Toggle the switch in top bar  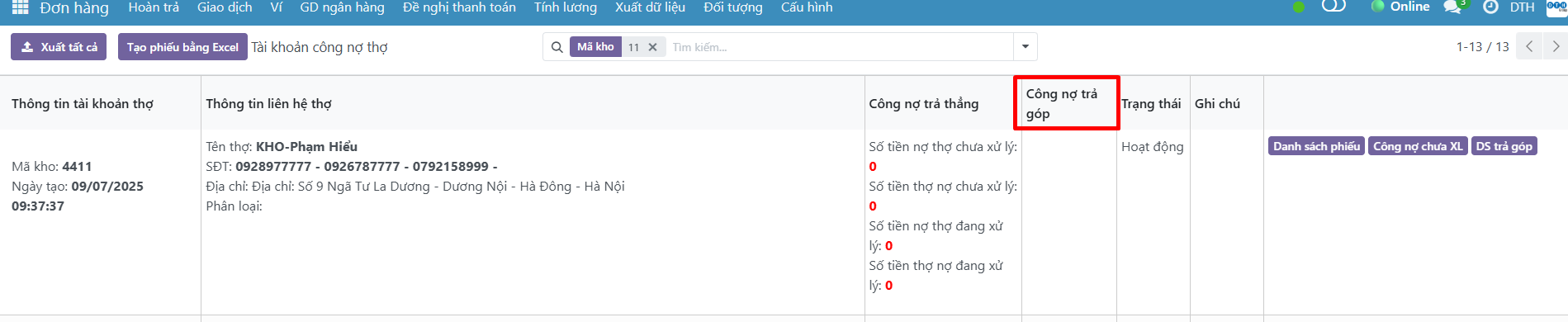tap(1334, 6)
